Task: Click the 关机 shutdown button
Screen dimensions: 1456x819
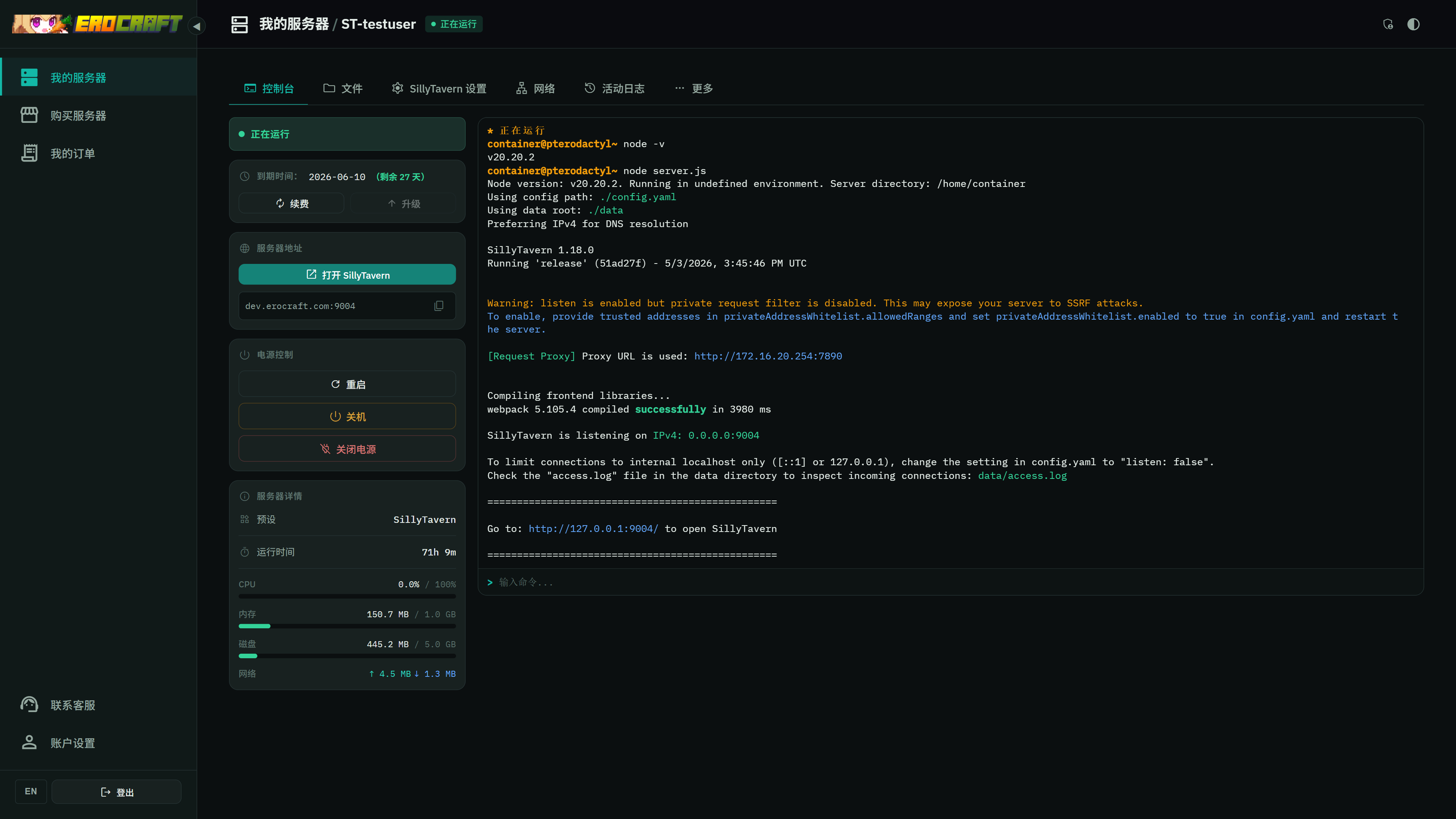Action: pyautogui.click(x=347, y=417)
